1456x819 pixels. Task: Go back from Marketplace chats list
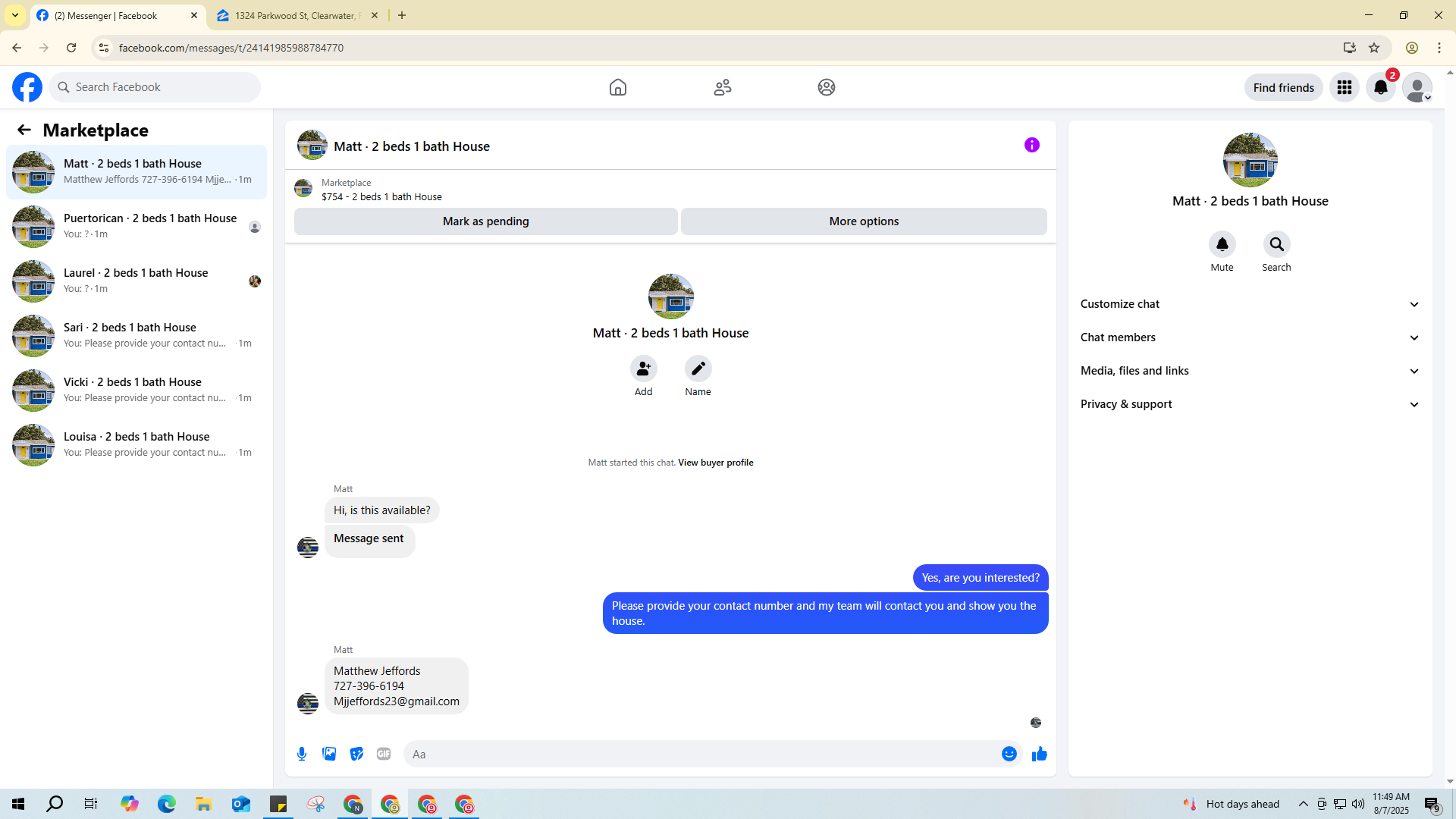pyautogui.click(x=24, y=130)
